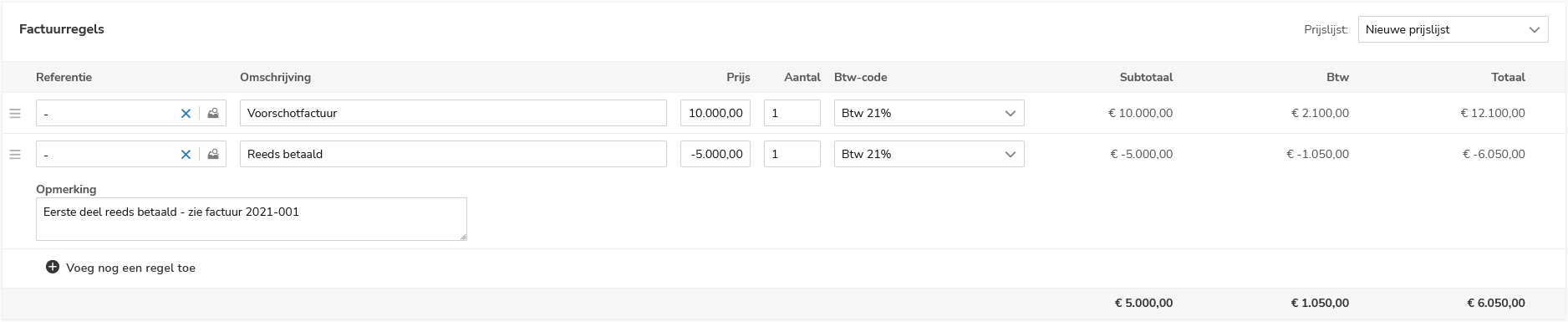Click the Aantal field of the first row
The image size is (1568, 322).
tap(792, 113)
